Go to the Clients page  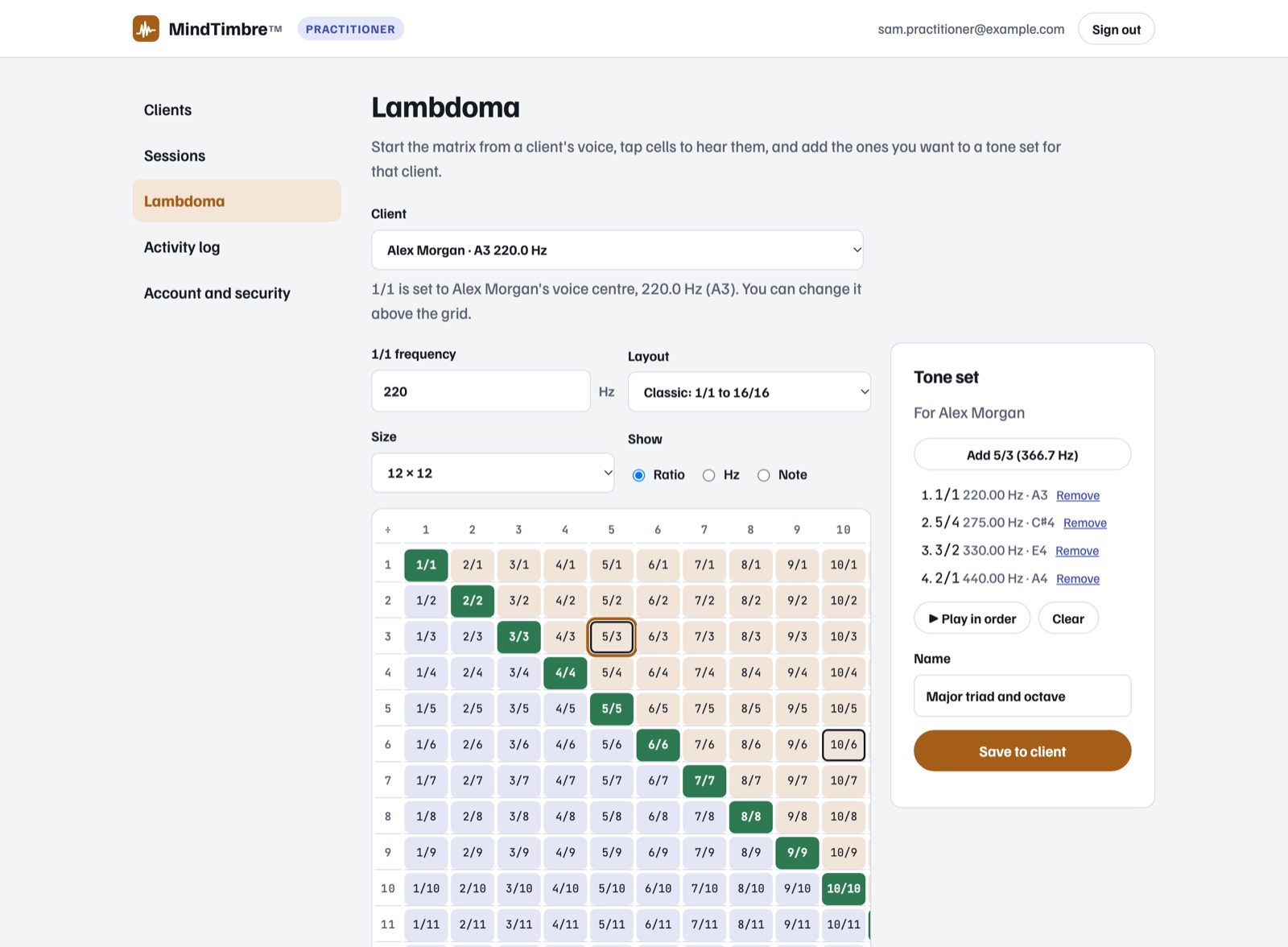pyautogui.click(x=237, y=110)
